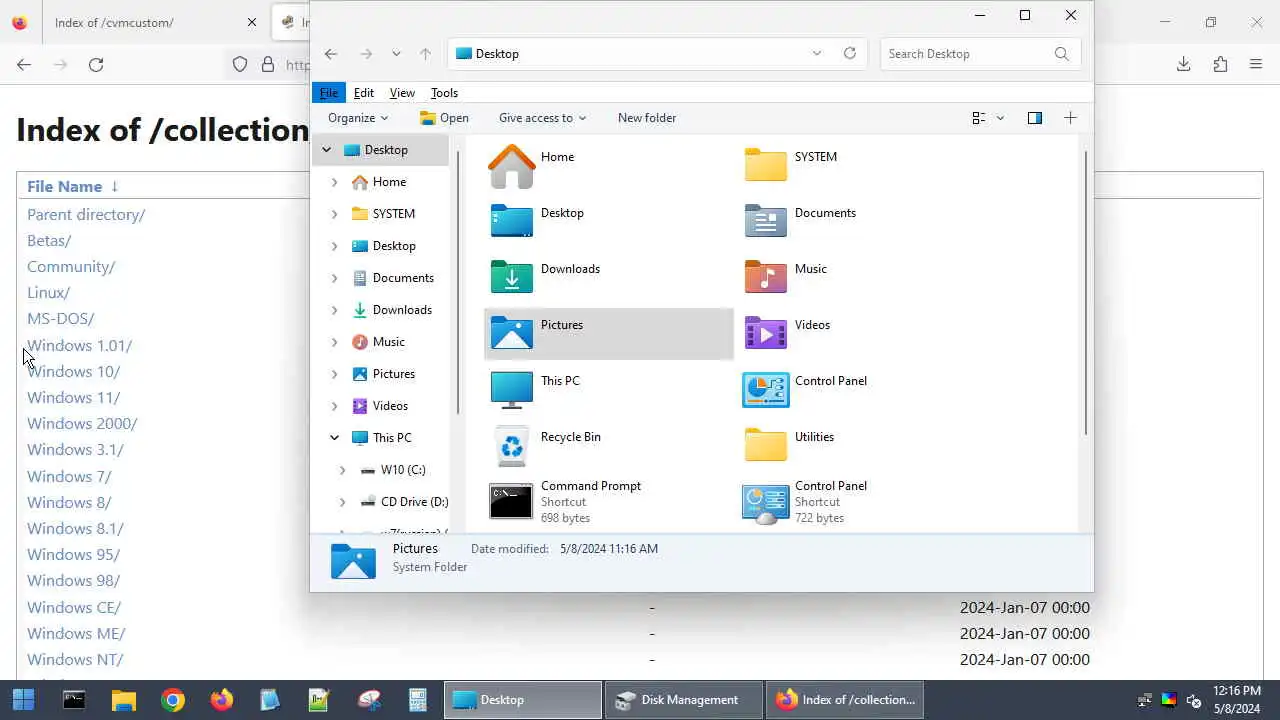Screen dimensions: 1280x720
Task: Expand the SYSTEM tree node
Action: point(334,214)
